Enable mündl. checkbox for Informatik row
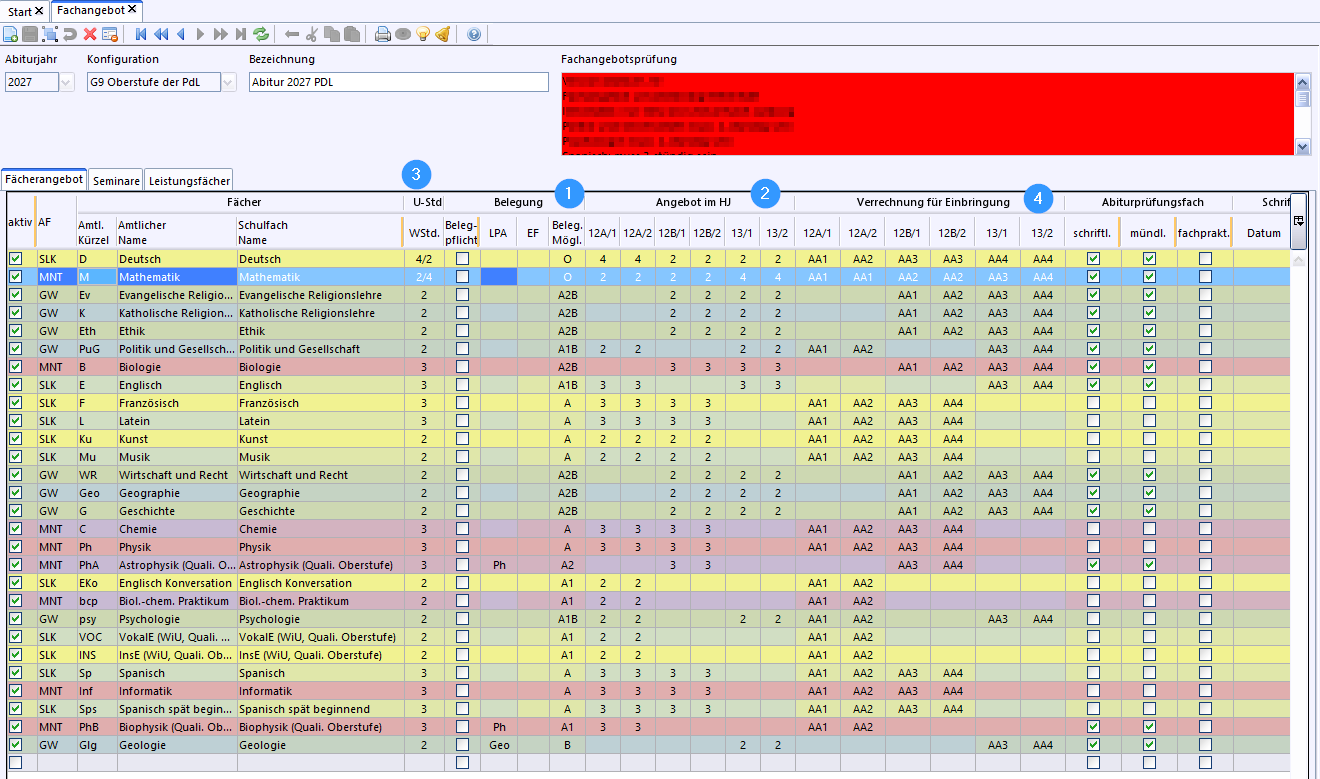 (x=1149, y=691)
